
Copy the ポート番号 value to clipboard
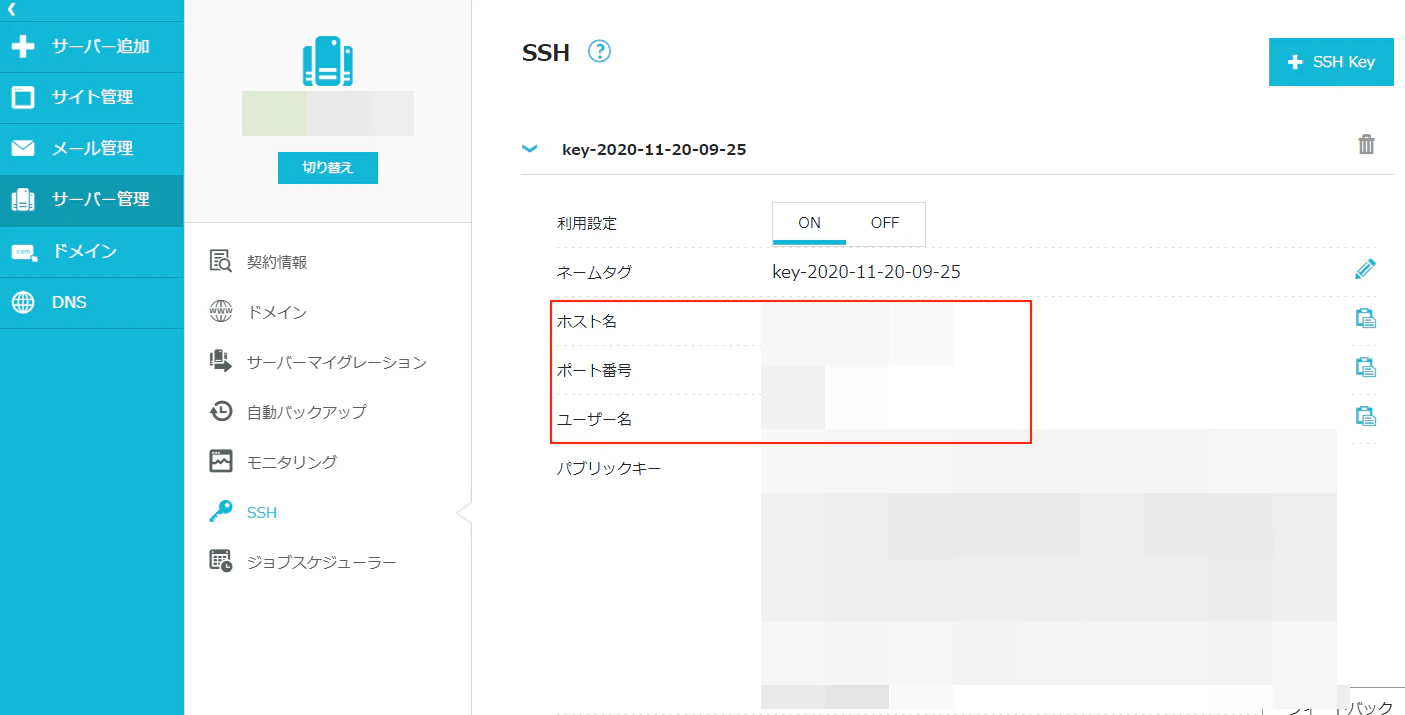pos(1366,367)
